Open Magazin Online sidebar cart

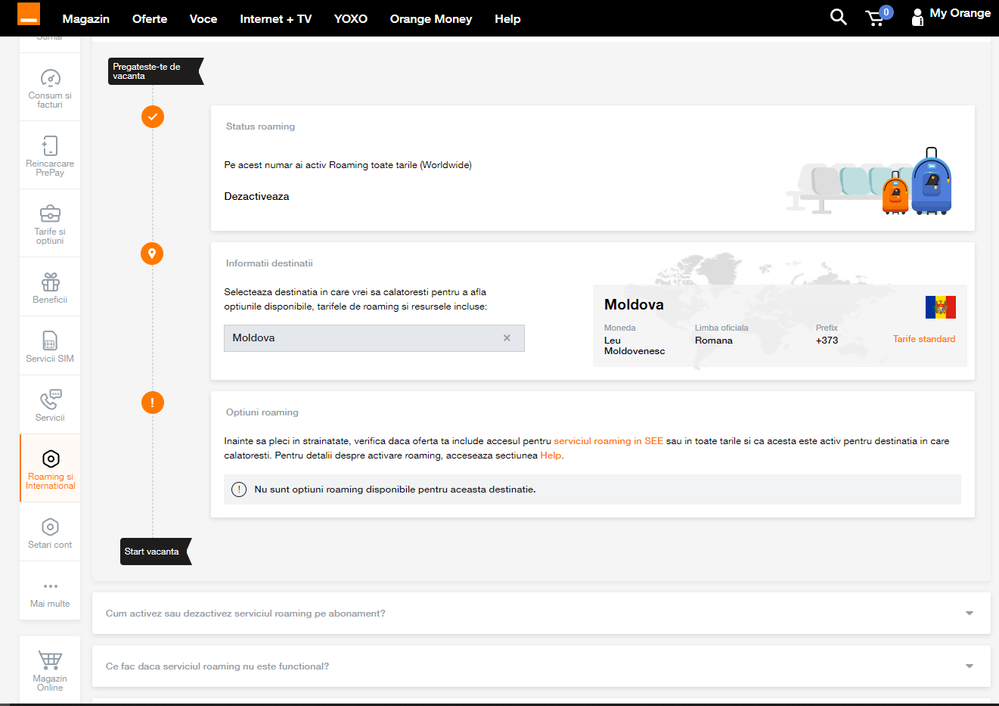[50, 669]
